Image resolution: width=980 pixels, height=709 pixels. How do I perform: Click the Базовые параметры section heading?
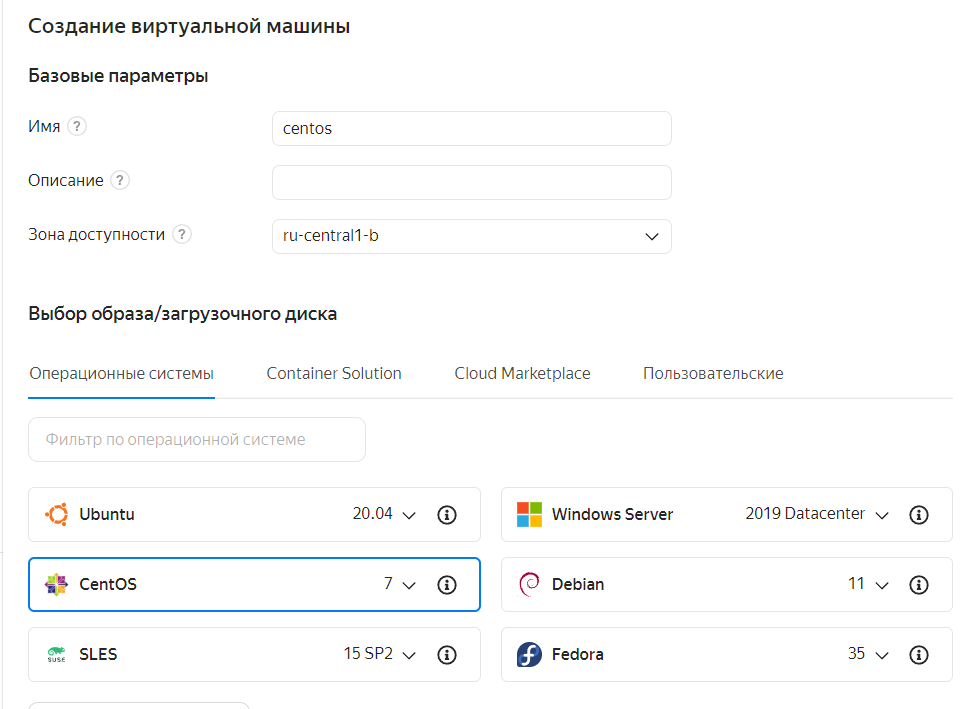point(118,76)
